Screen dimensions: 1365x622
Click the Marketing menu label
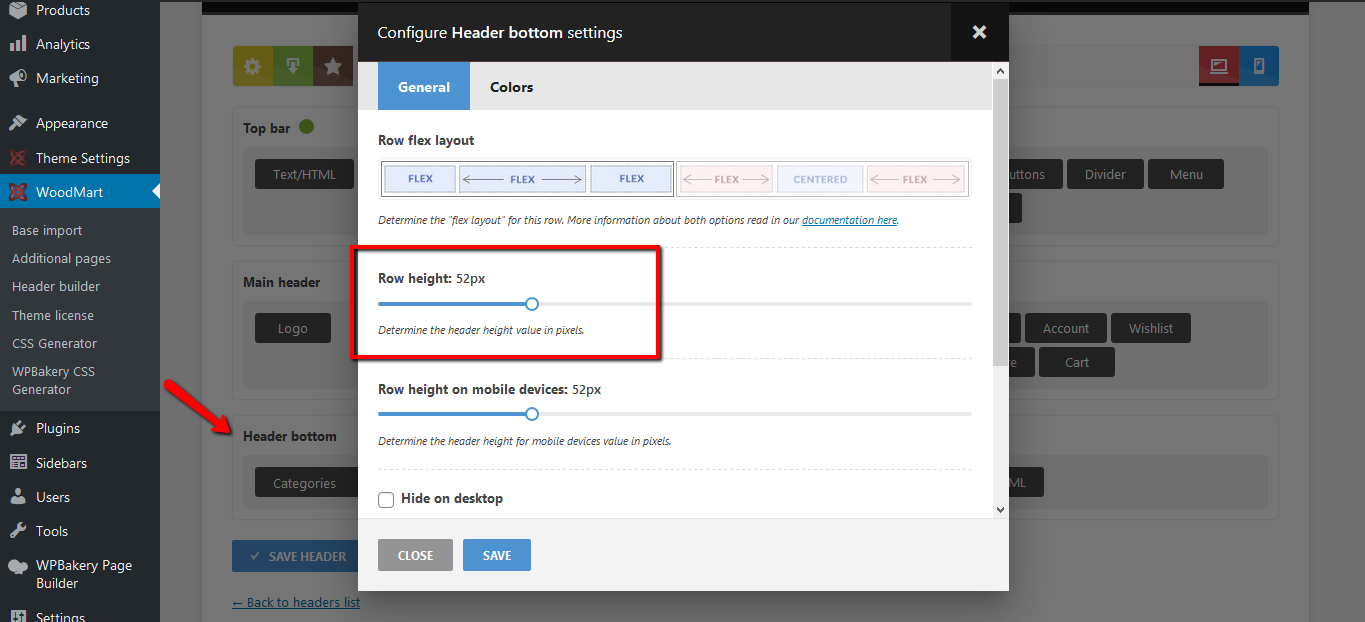tap(67, 78)
